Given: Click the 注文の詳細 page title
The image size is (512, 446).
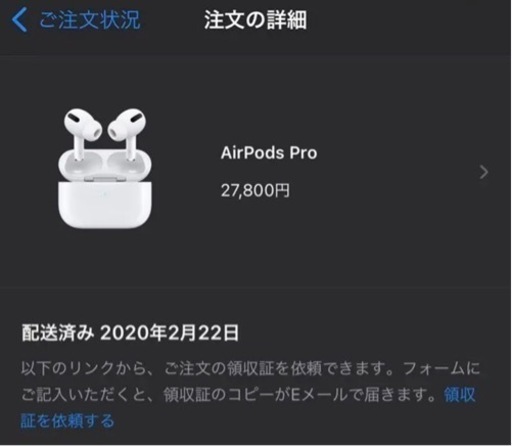Looking at the screenshot, I should click(255, 20).
